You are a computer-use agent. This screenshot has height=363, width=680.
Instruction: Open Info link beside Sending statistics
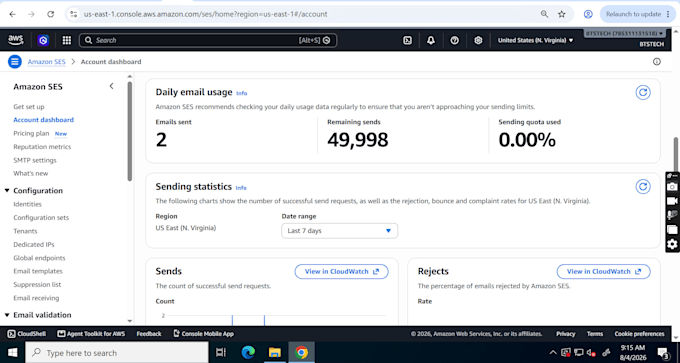241,188
